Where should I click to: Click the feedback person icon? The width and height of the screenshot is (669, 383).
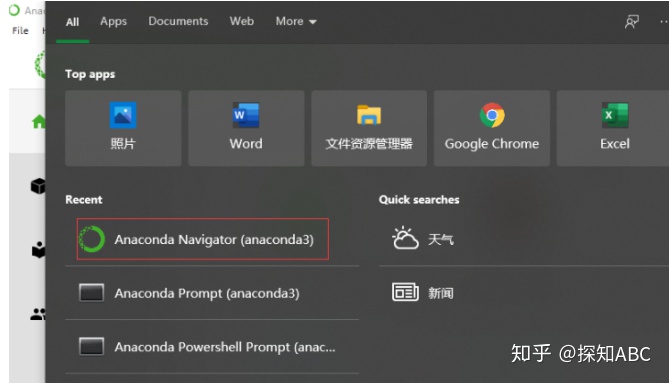pyautogui.click(x=631, y=21)
